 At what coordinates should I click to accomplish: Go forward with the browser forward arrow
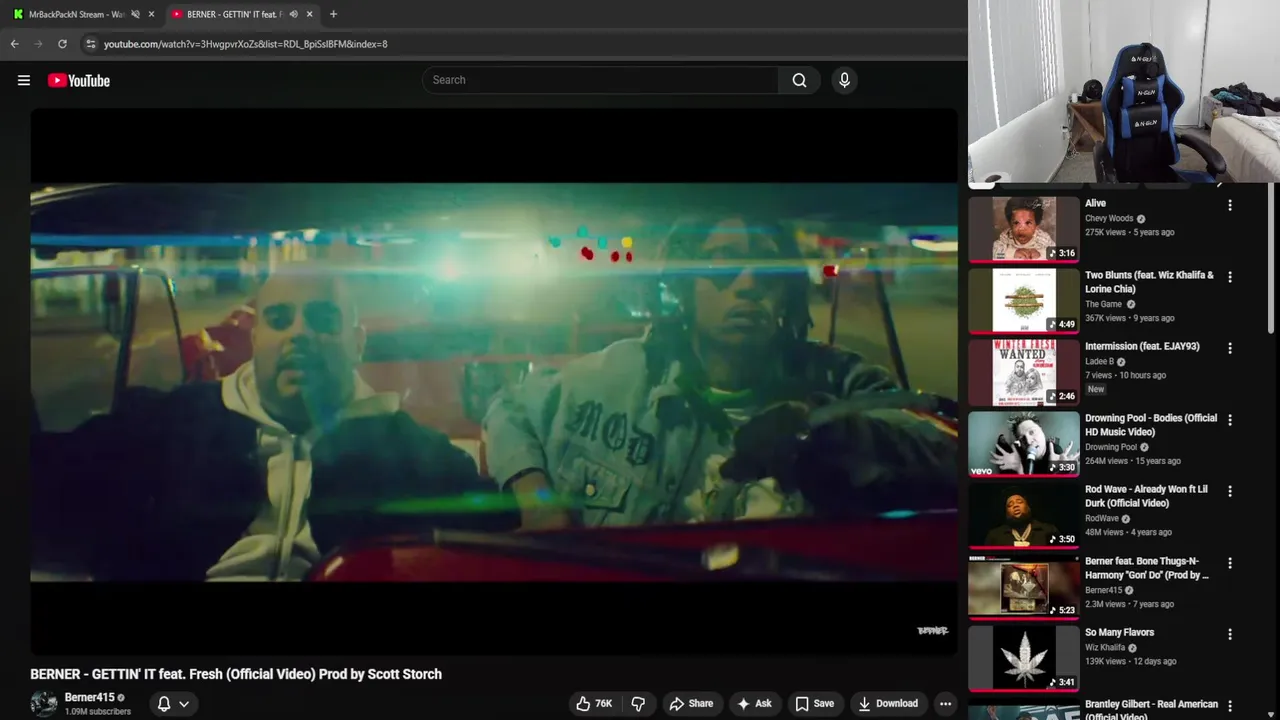click(39, 44)
